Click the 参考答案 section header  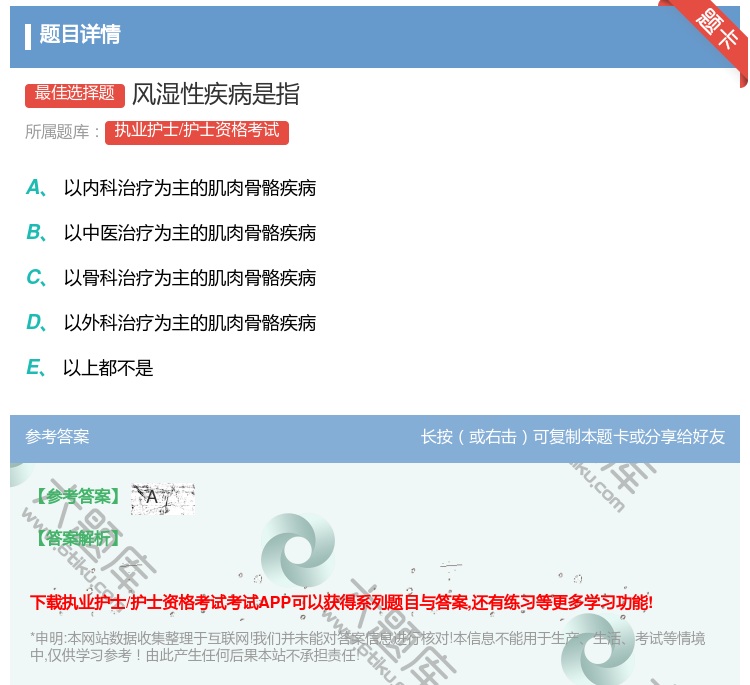click(57, 437)
